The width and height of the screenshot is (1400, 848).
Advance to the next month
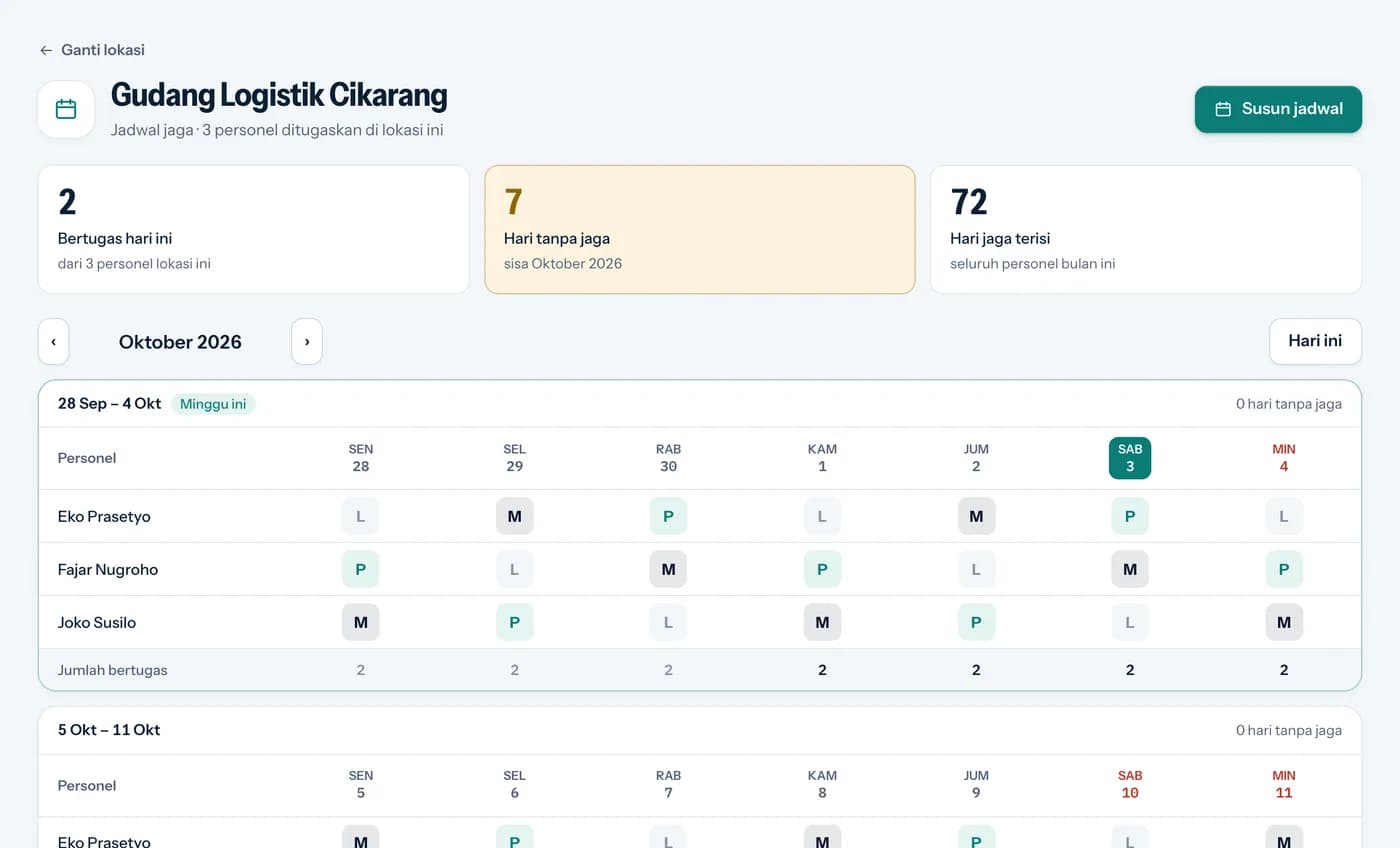click(x=307, y=342)
